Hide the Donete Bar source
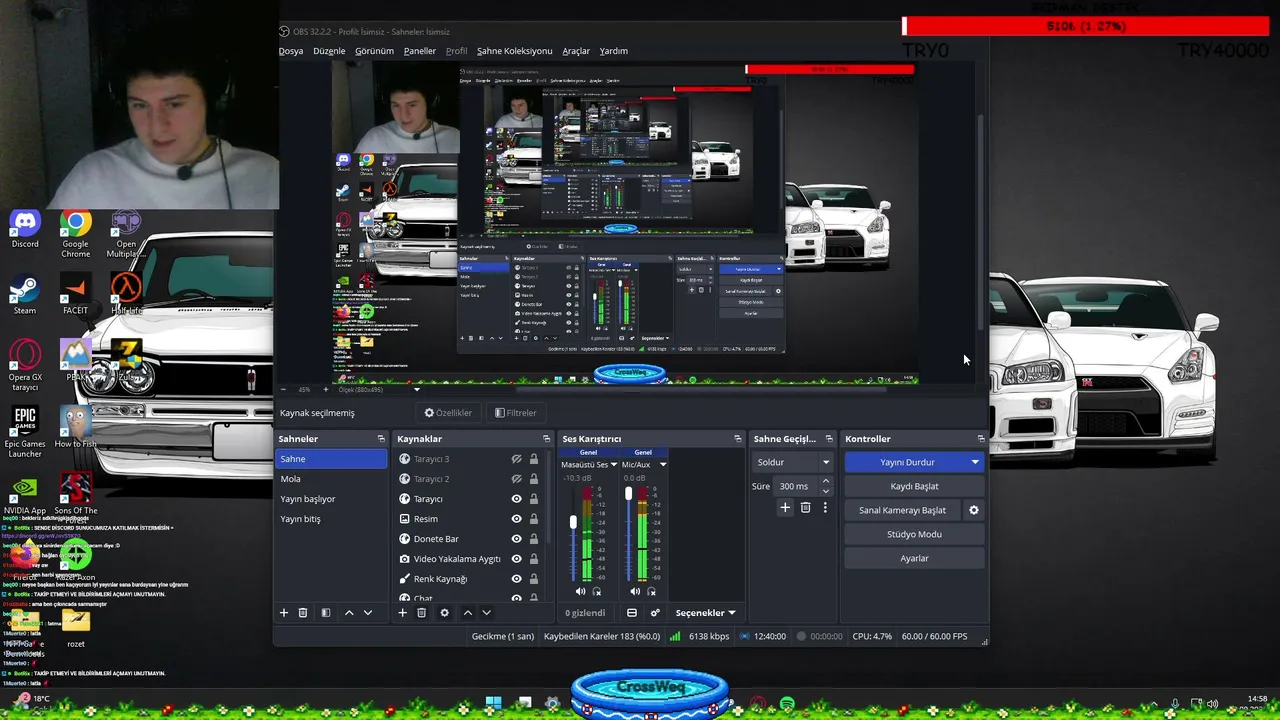The image size is (1280, 720). 517,539
